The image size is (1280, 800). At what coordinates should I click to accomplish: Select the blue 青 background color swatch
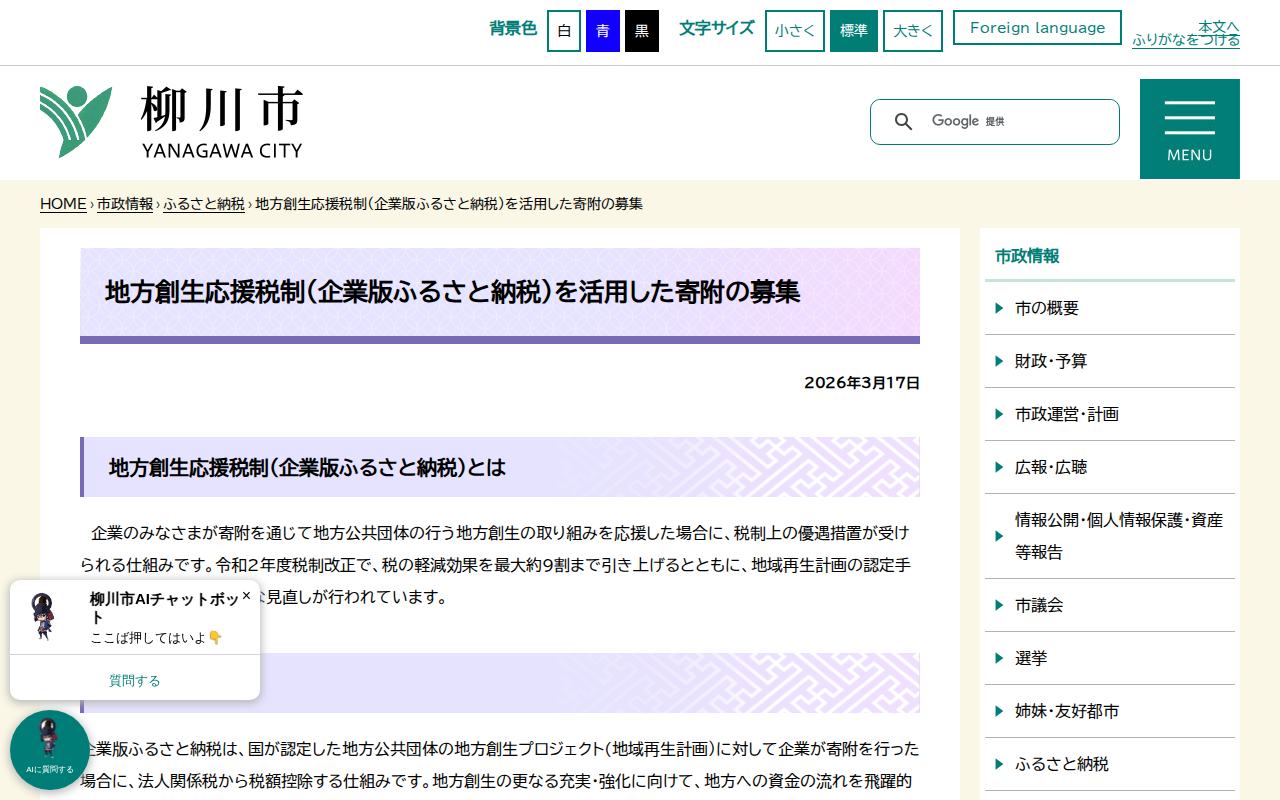[601, 30]
